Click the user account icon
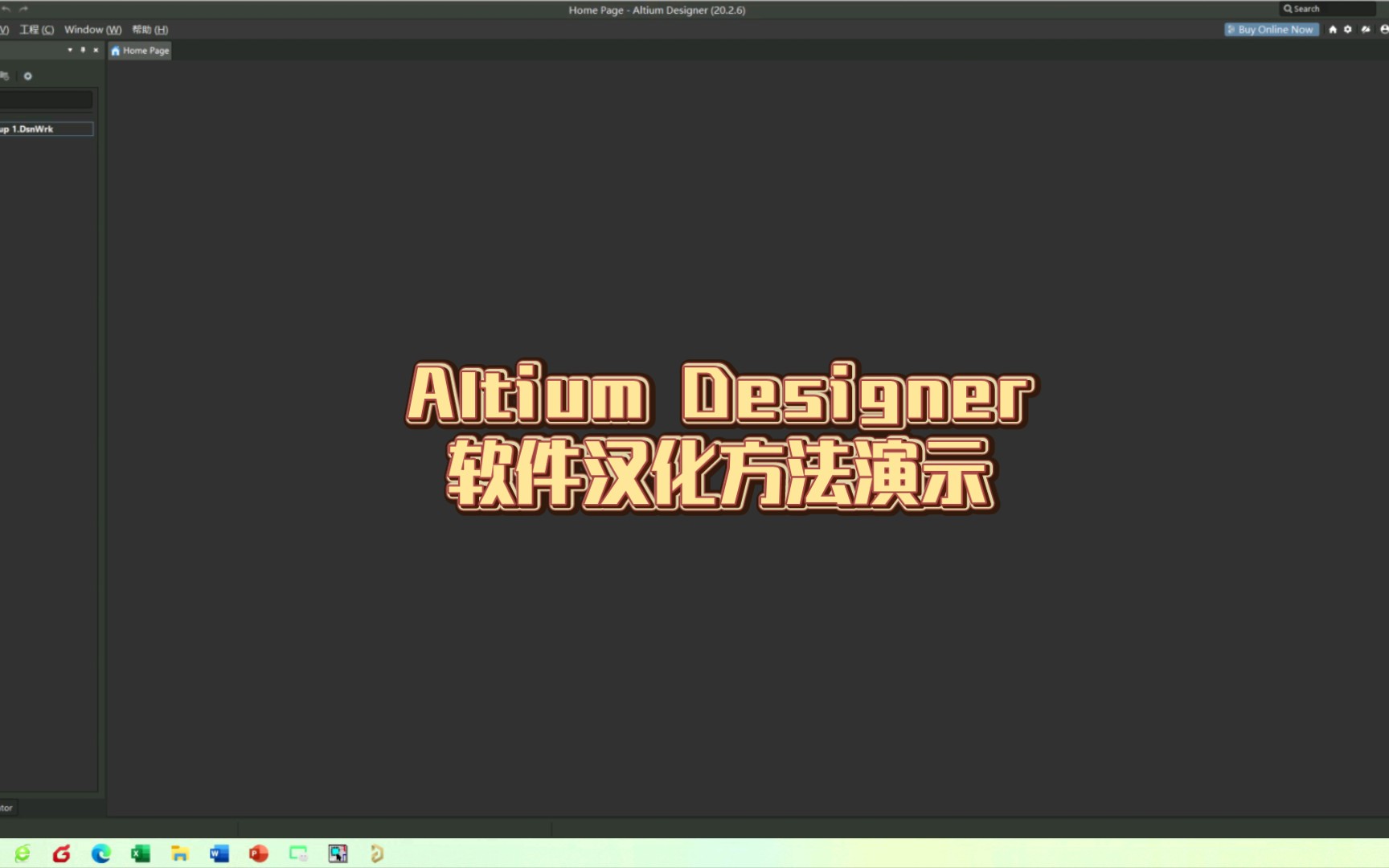This screenshot has width=1389, height=868. [1384, 30]
